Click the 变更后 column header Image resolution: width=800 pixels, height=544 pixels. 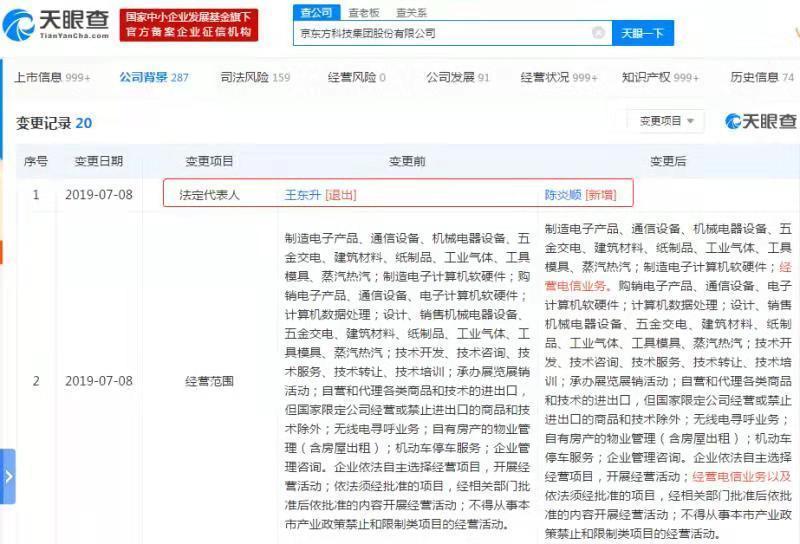coord(668,161)
